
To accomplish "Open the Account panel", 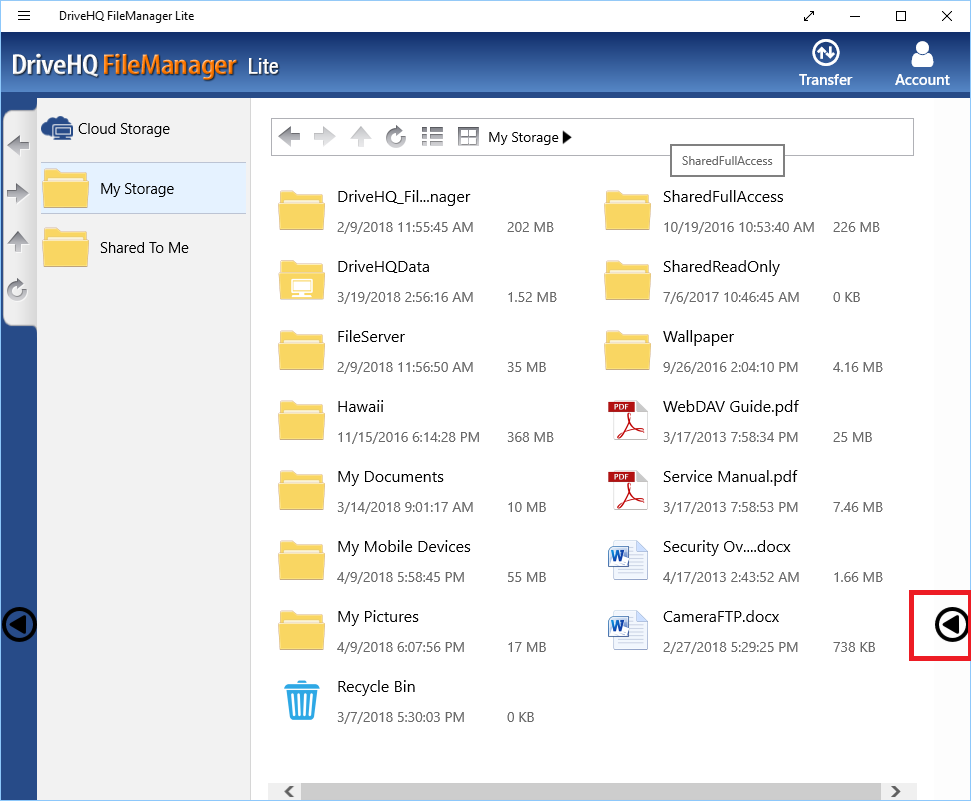I will [921, 62].
